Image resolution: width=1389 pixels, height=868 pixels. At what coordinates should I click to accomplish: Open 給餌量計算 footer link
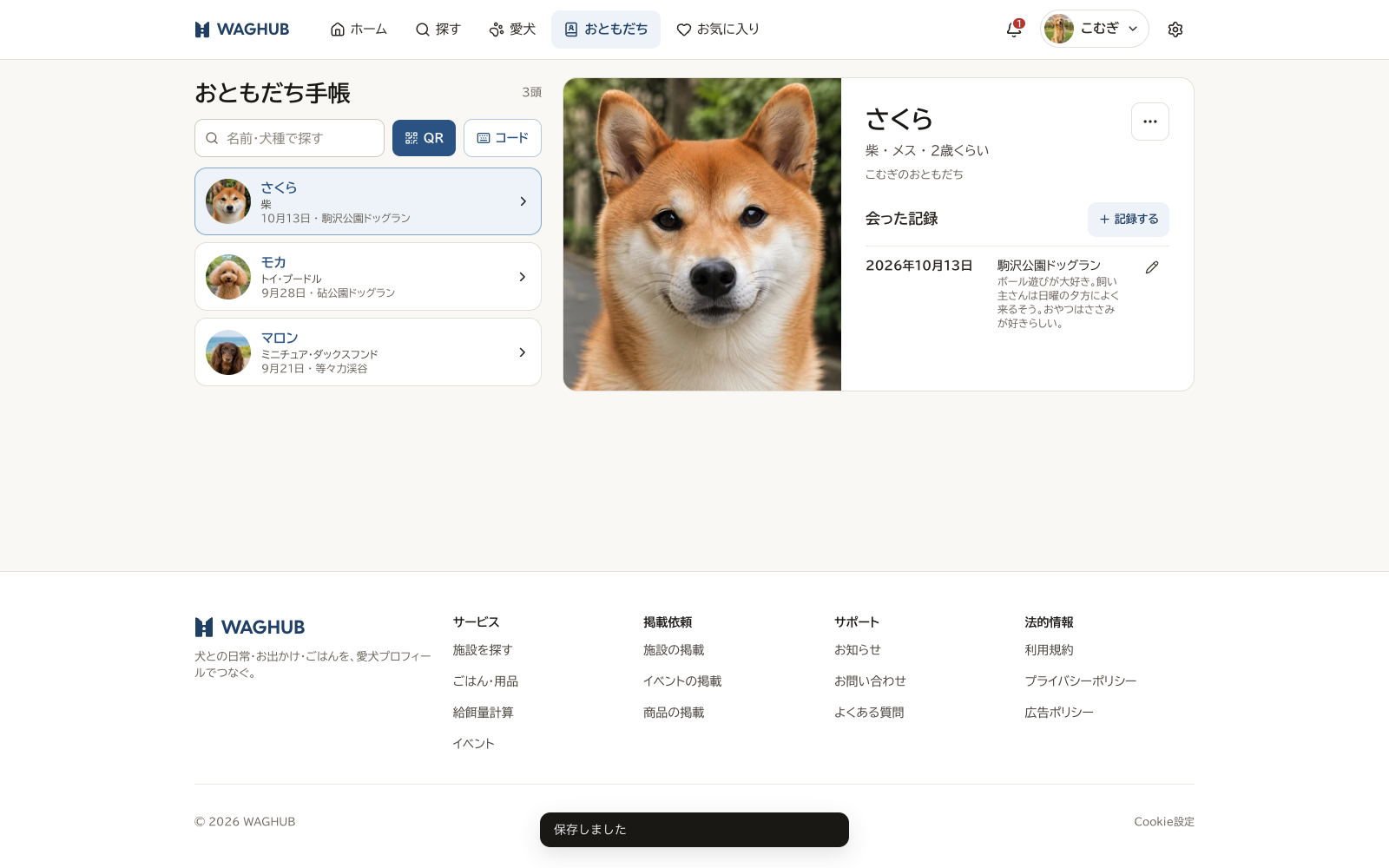coord(483,713)
